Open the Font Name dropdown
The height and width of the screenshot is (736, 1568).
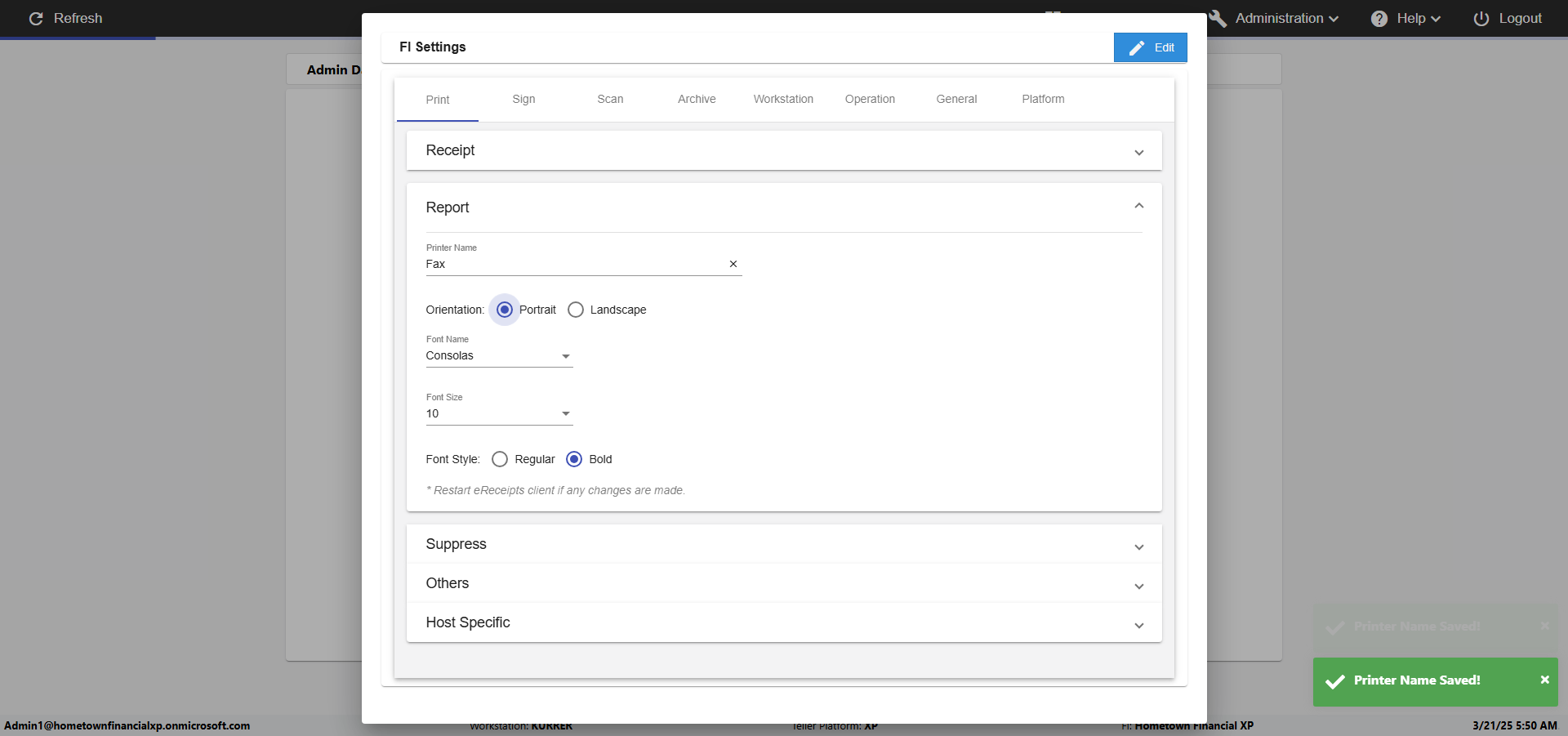(565, 356)
